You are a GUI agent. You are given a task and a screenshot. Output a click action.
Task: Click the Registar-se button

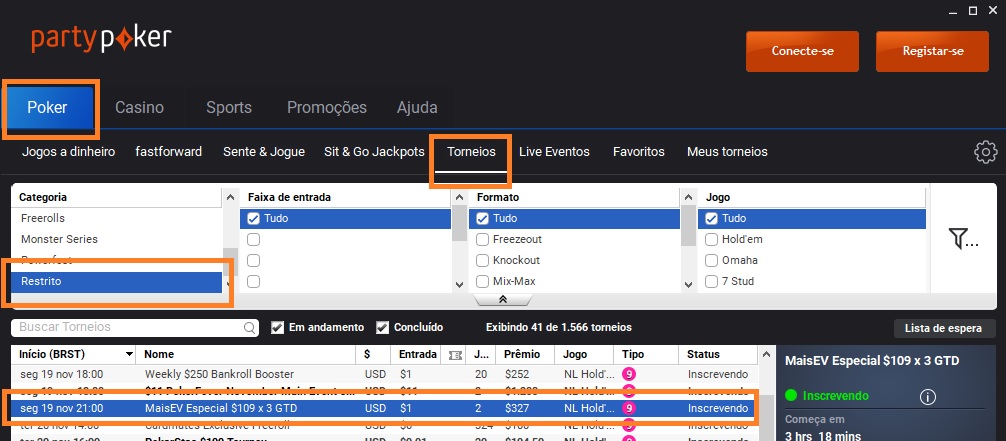click(x=932, y=51)
